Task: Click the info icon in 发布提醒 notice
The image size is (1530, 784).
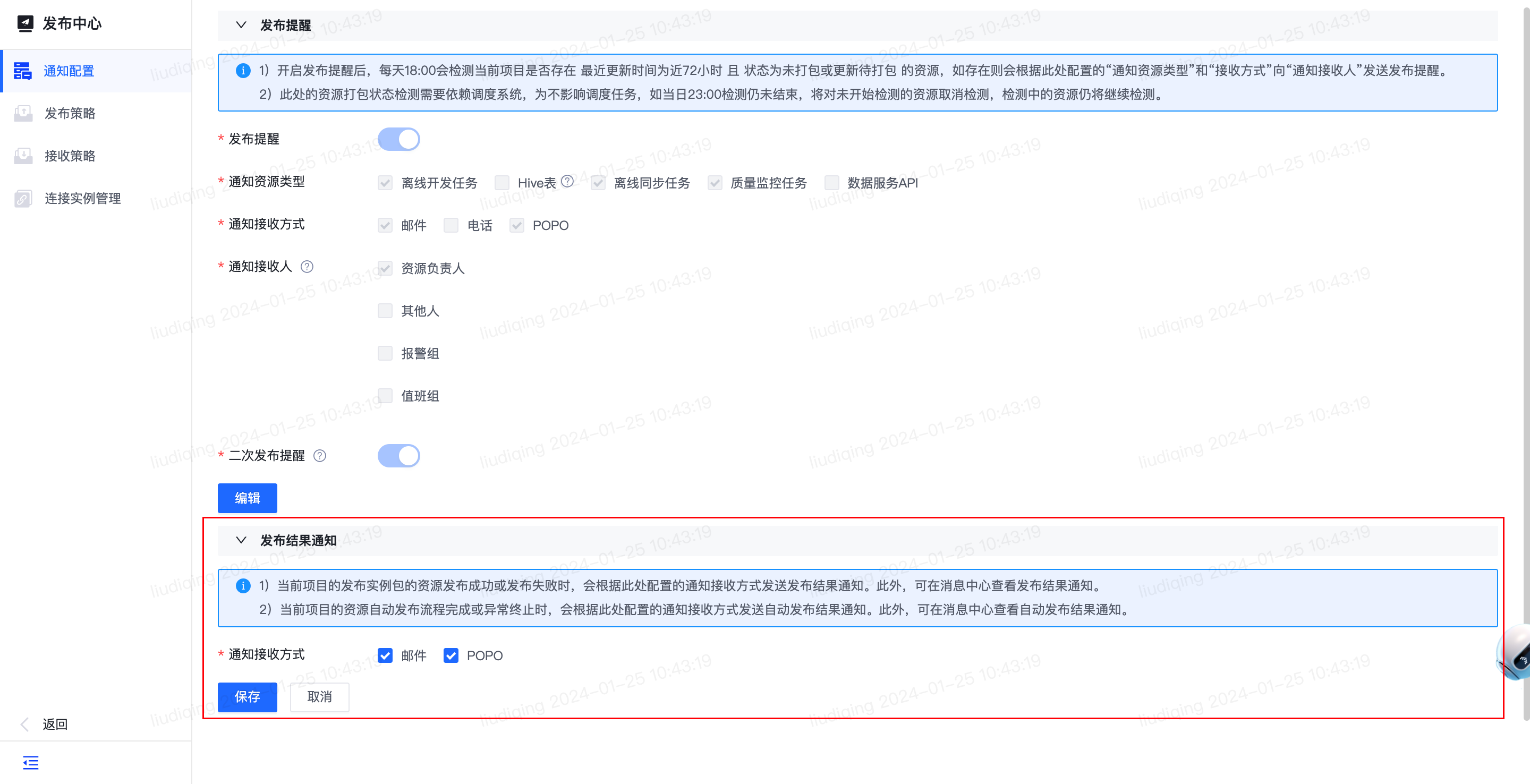Action: click(243, 71)
